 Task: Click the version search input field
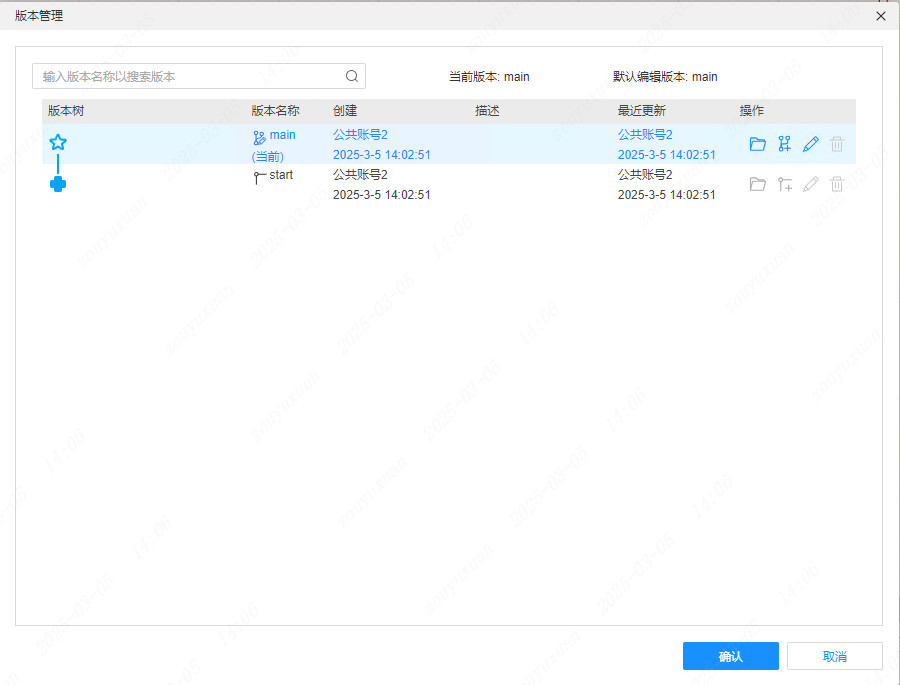point(180,75)
